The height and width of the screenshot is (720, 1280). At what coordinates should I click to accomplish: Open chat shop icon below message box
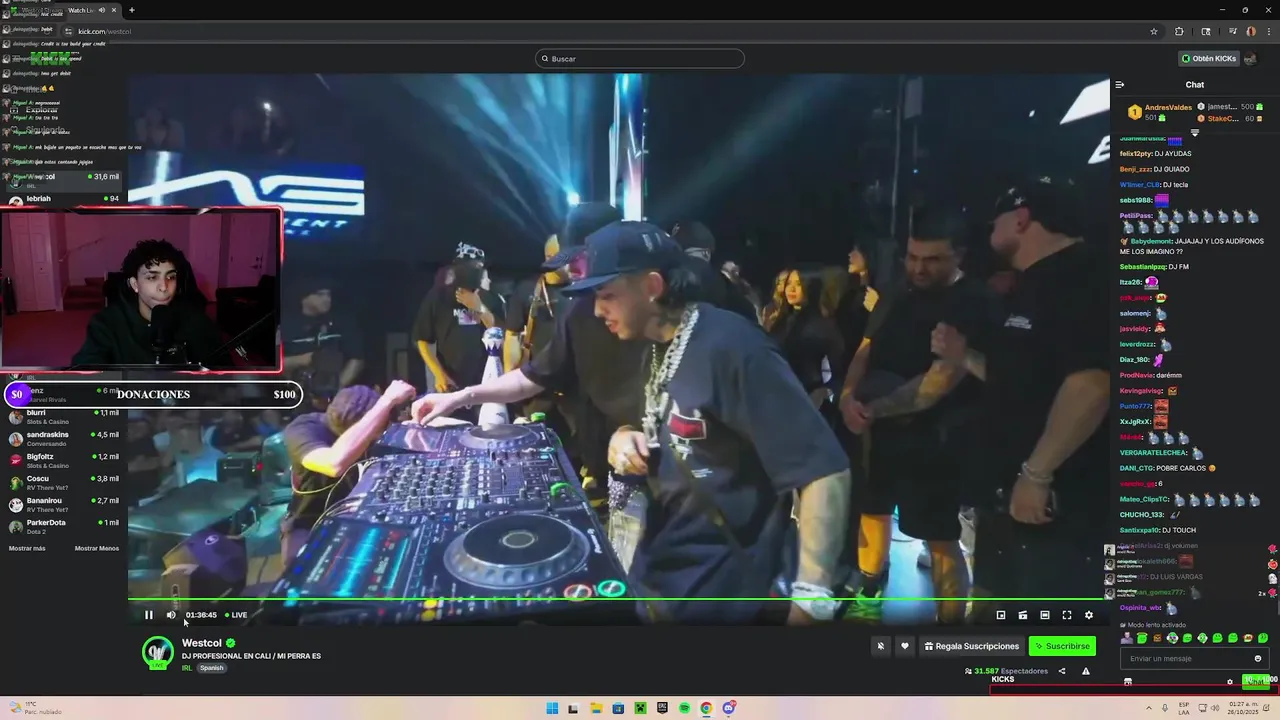pyautogui.click(x=1128, y=682)
